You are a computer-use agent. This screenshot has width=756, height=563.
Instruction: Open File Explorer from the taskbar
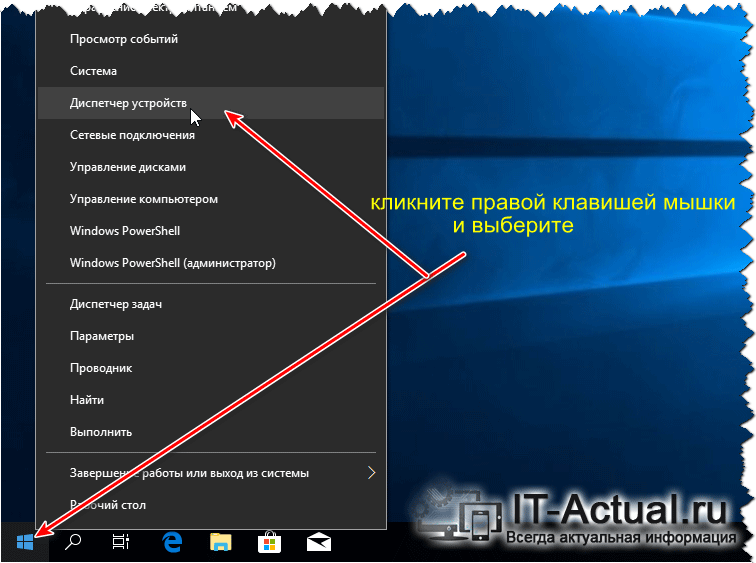pyautogui.click(x=221, y=542)
